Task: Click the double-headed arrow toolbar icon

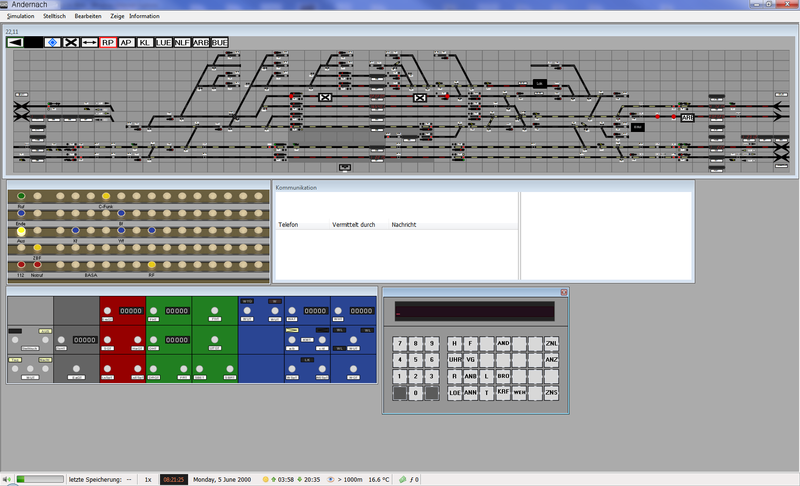Action: (x=89, y=43)
